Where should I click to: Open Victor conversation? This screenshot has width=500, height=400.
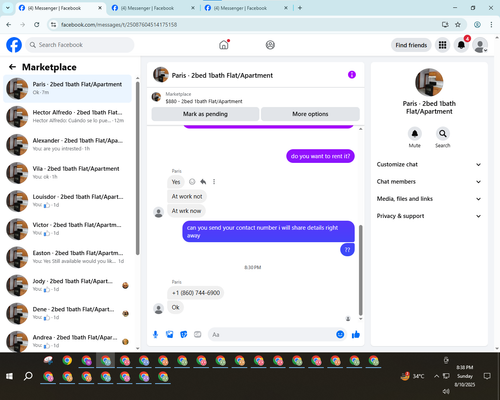(67, 229)
